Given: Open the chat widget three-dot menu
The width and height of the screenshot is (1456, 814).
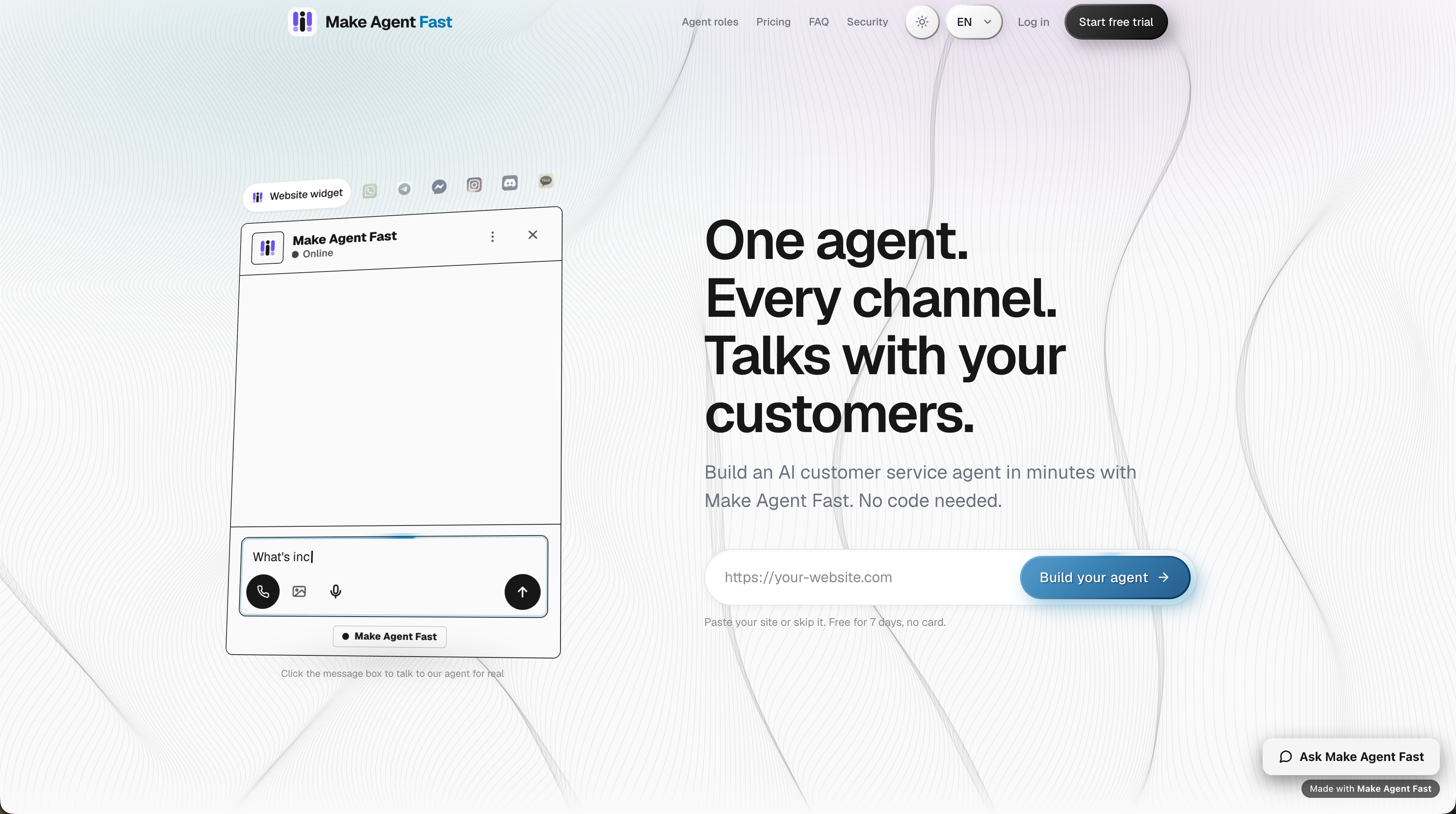Looking at the screenshot, I should pyautogui.click(x=492, y=237).
